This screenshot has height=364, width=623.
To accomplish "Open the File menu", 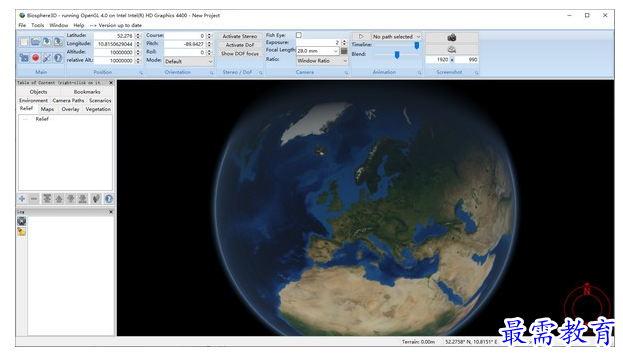I will pyautogui.click(x=22, y=25).
